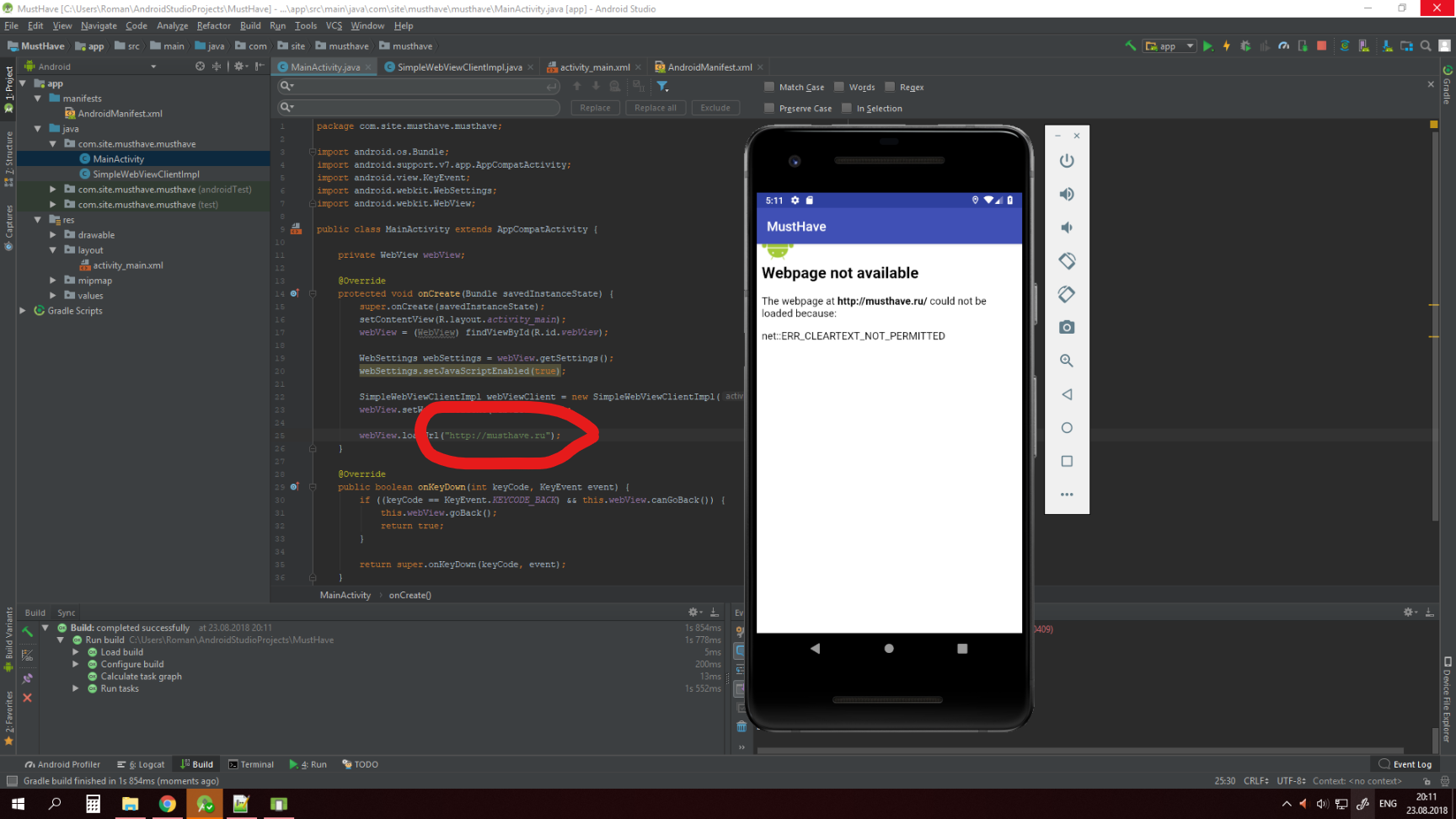Open File Explorer from taskbar
This screenshot has height=819, width=1456.
pos(130,804)
